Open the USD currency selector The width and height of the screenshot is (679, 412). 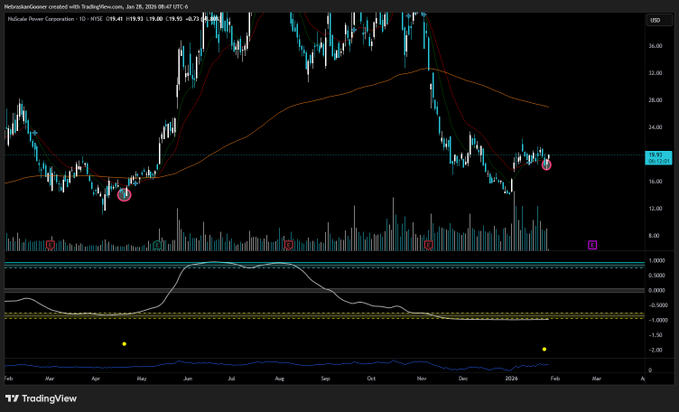[x=656, y=20]
